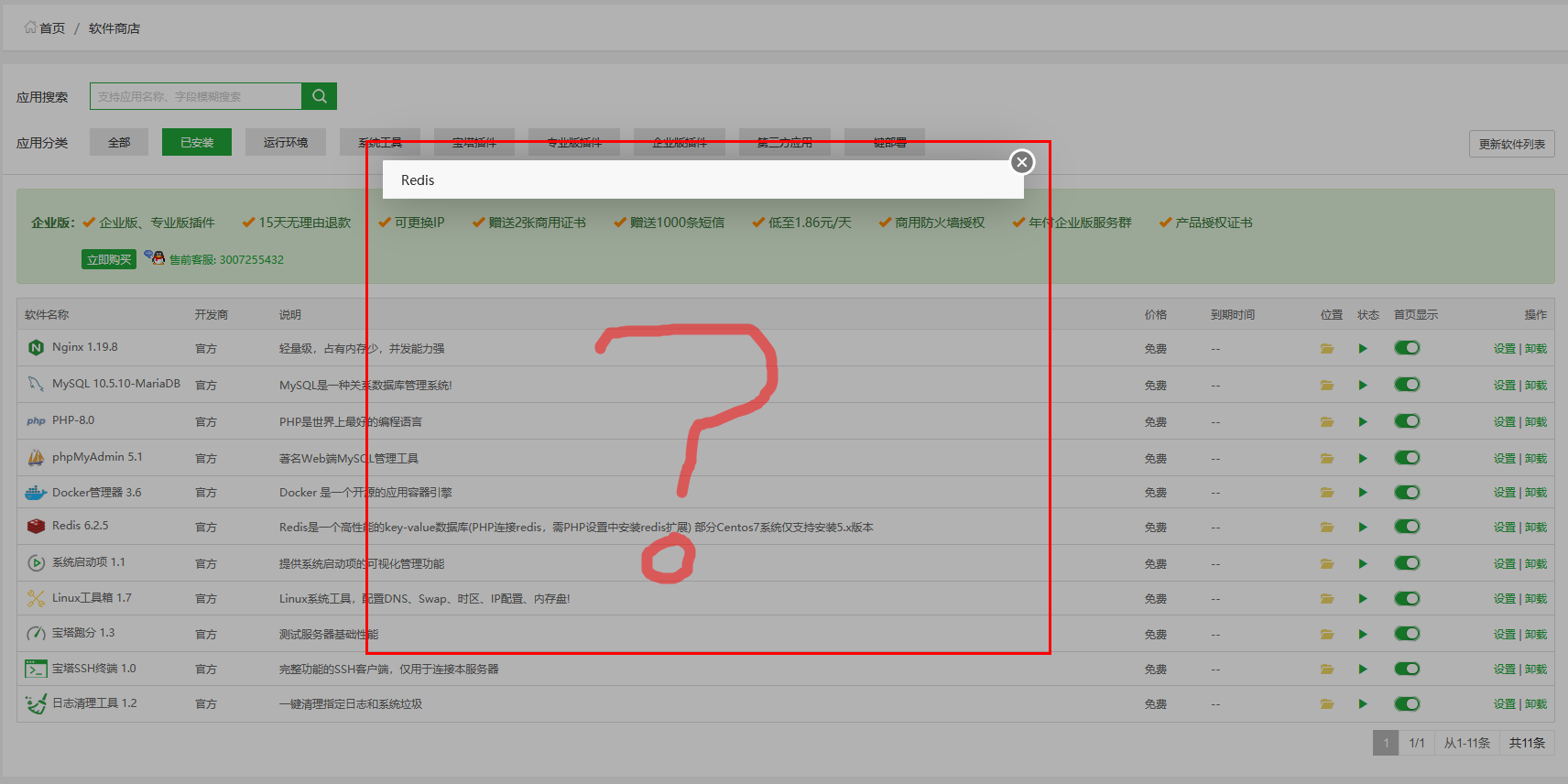Click the status play icon for phpMyAdmin
The height and width of the screenshot is (784, 1568).
click(1363, 459)
